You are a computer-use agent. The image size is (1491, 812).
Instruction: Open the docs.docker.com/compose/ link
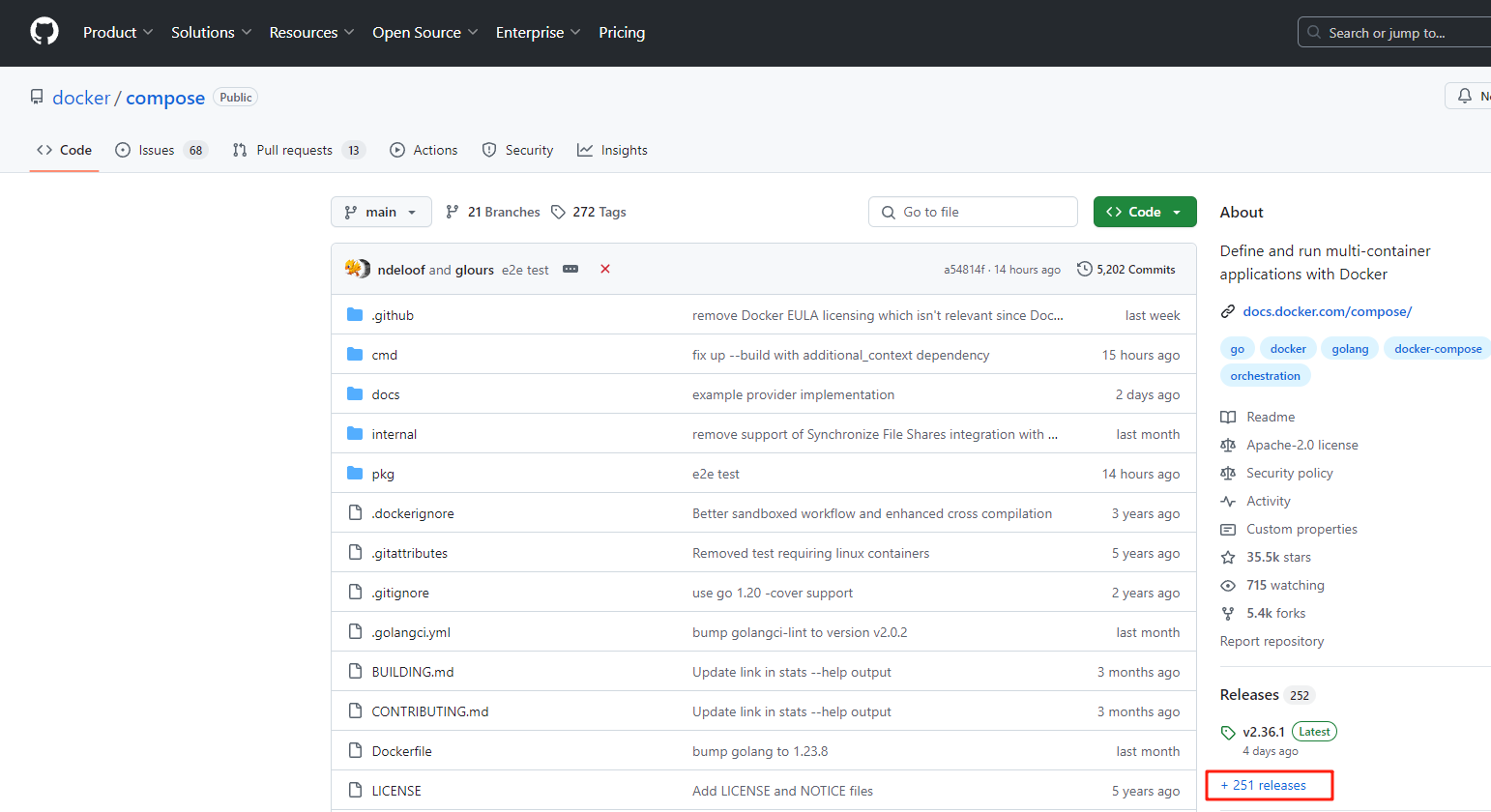(x=1328, y=311)
